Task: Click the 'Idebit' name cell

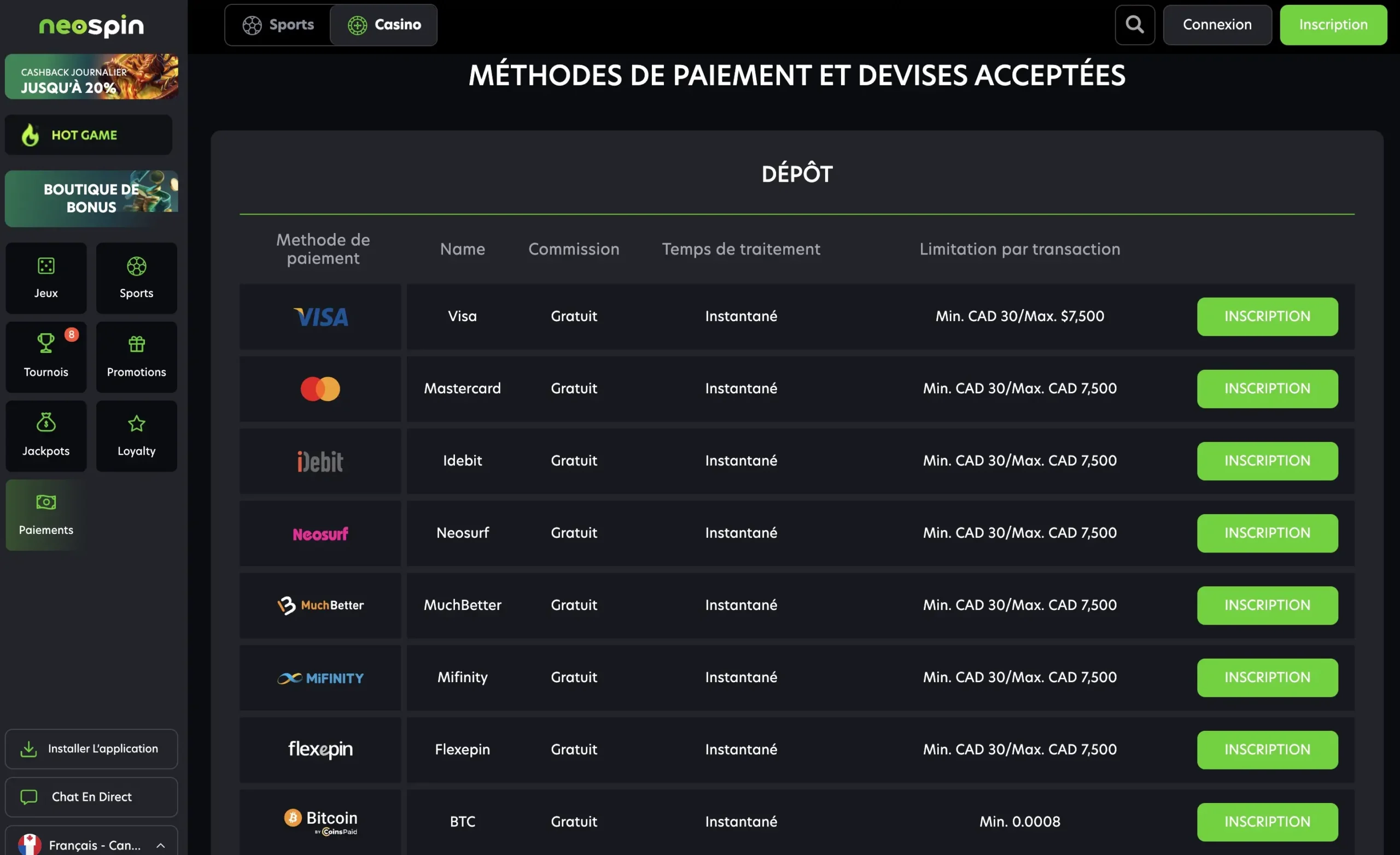Action: (463, 461)
